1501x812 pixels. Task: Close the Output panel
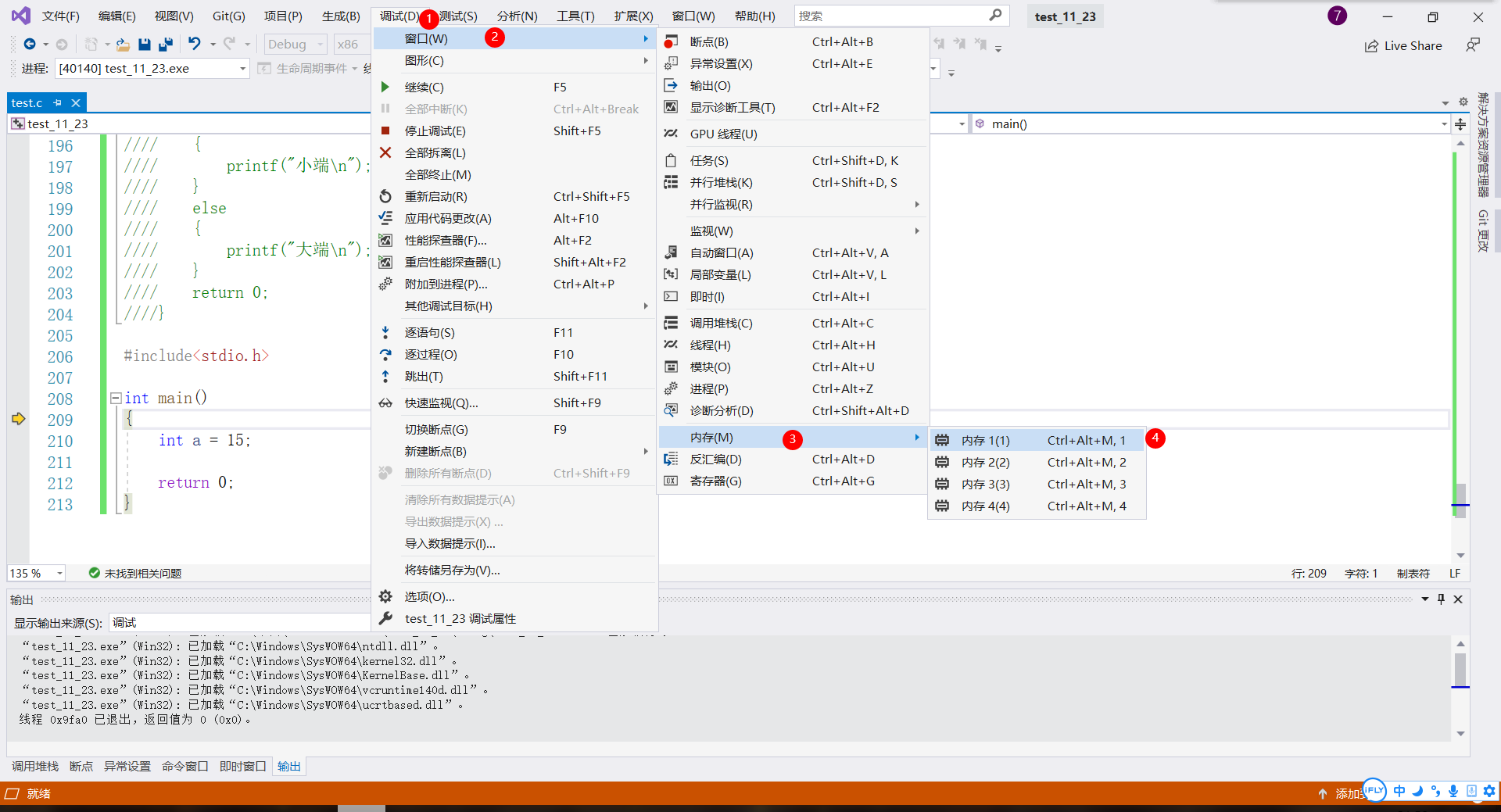click(1458, 599)
